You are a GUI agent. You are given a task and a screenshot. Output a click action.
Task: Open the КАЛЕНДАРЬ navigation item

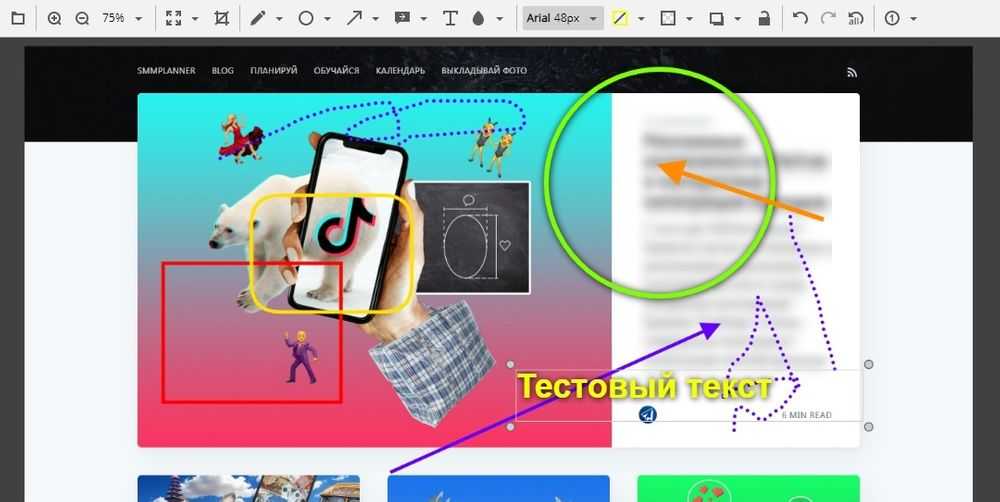pos(400,71)
